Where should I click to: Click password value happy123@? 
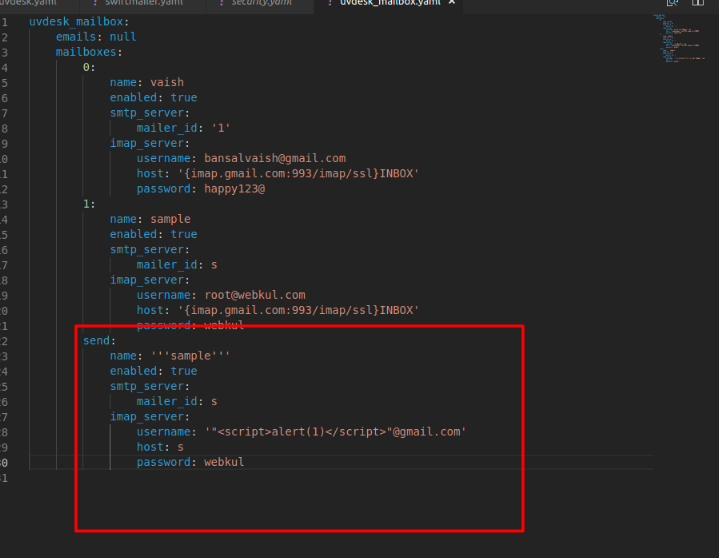tap(234, 188)
